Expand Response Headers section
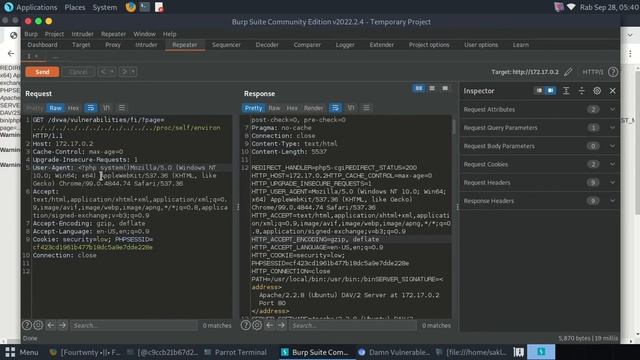The height and width of the screenshot is (360, 640). pyautogui.click(x=539, y=201)
